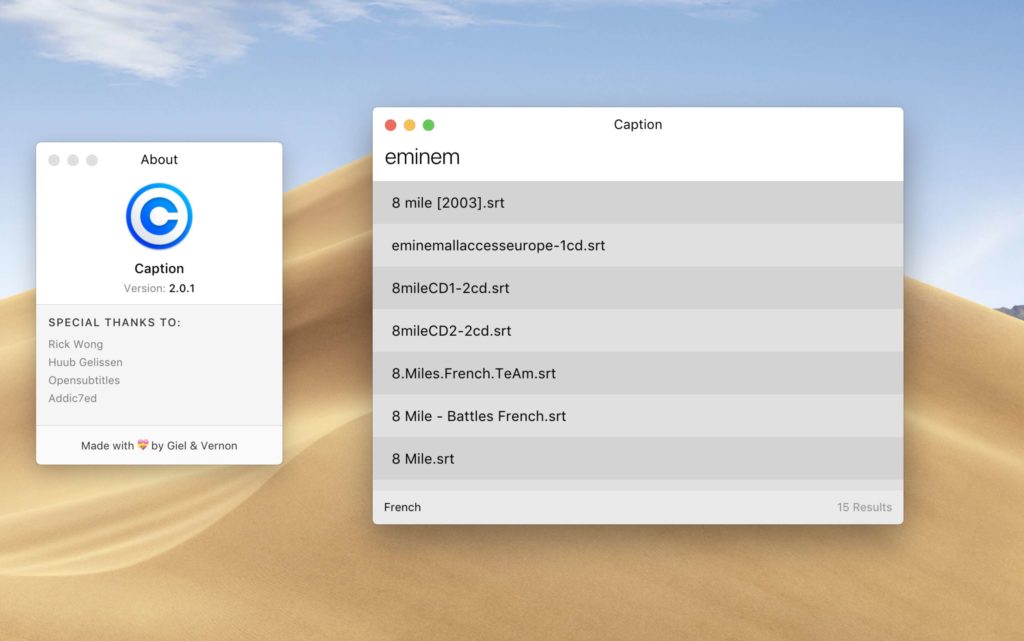Click the "15 Results" count label
Image resolution: width=1024 pixels, height=641 pixels.
pos(864,507)
